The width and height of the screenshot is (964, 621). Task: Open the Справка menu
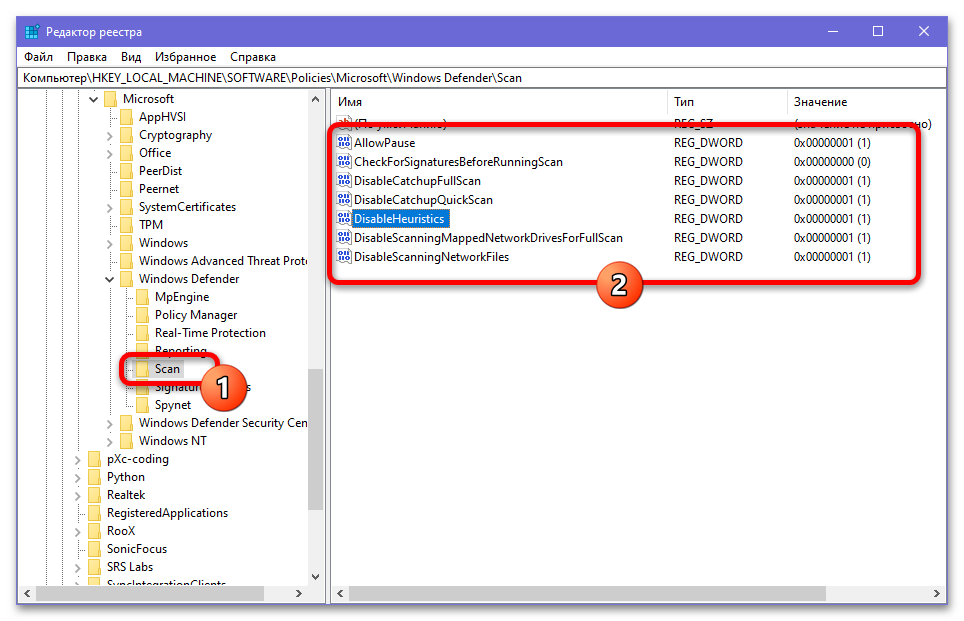click(x=253, y=57)
